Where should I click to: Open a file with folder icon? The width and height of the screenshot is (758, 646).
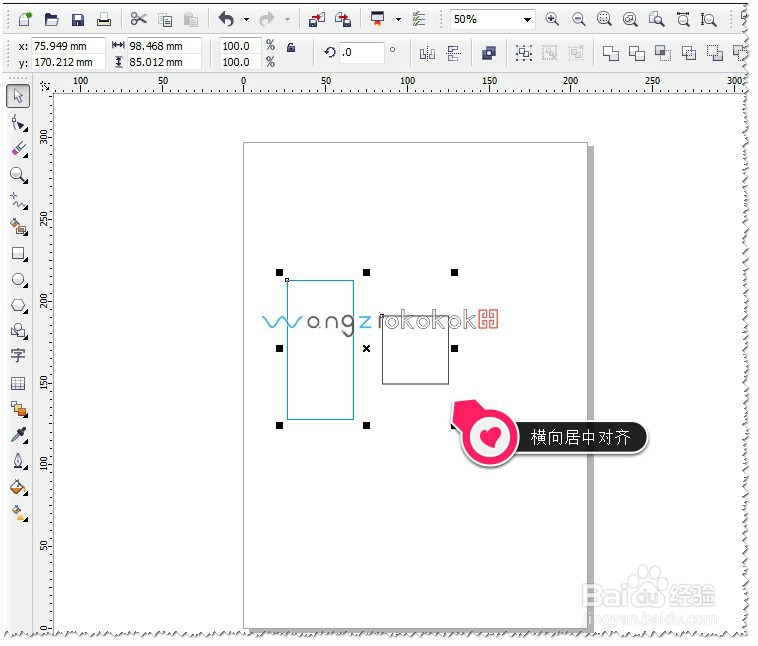(x=51, y=19)
